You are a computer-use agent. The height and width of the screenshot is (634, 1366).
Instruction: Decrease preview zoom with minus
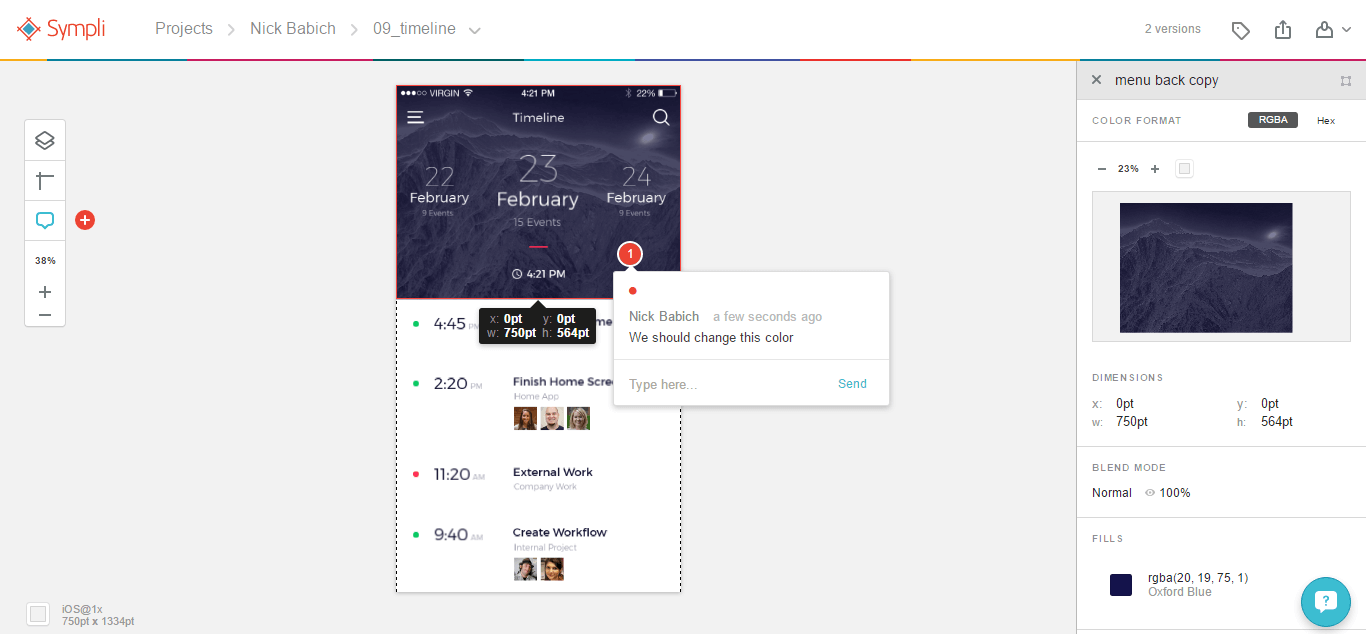click(1102, 169)
